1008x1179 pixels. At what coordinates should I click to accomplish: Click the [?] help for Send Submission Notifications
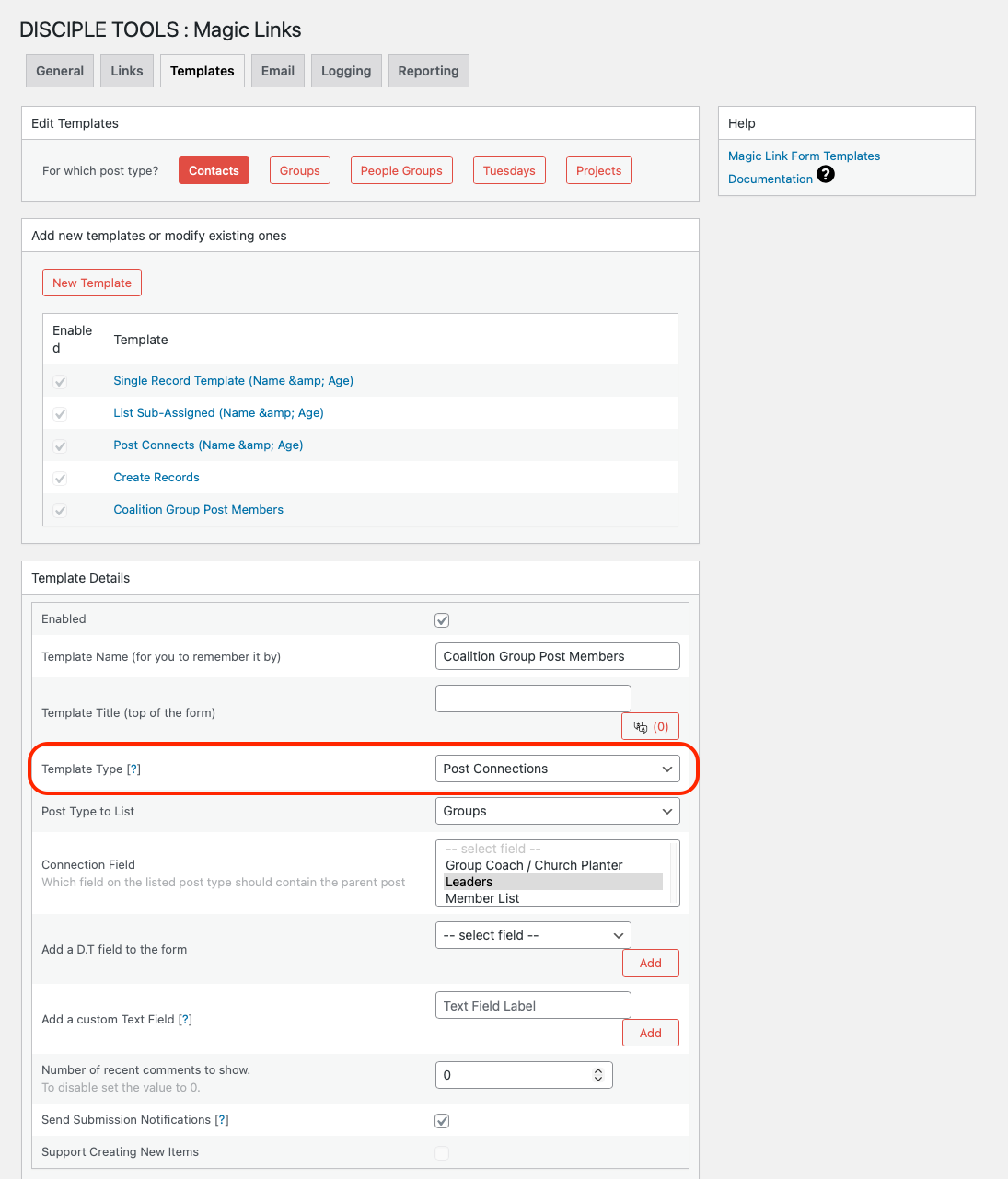tap(222, 1120)
